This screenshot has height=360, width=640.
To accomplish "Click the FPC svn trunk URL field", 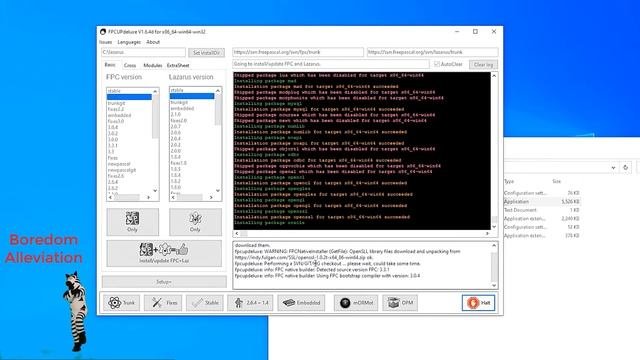I will (x=298, y=52).
